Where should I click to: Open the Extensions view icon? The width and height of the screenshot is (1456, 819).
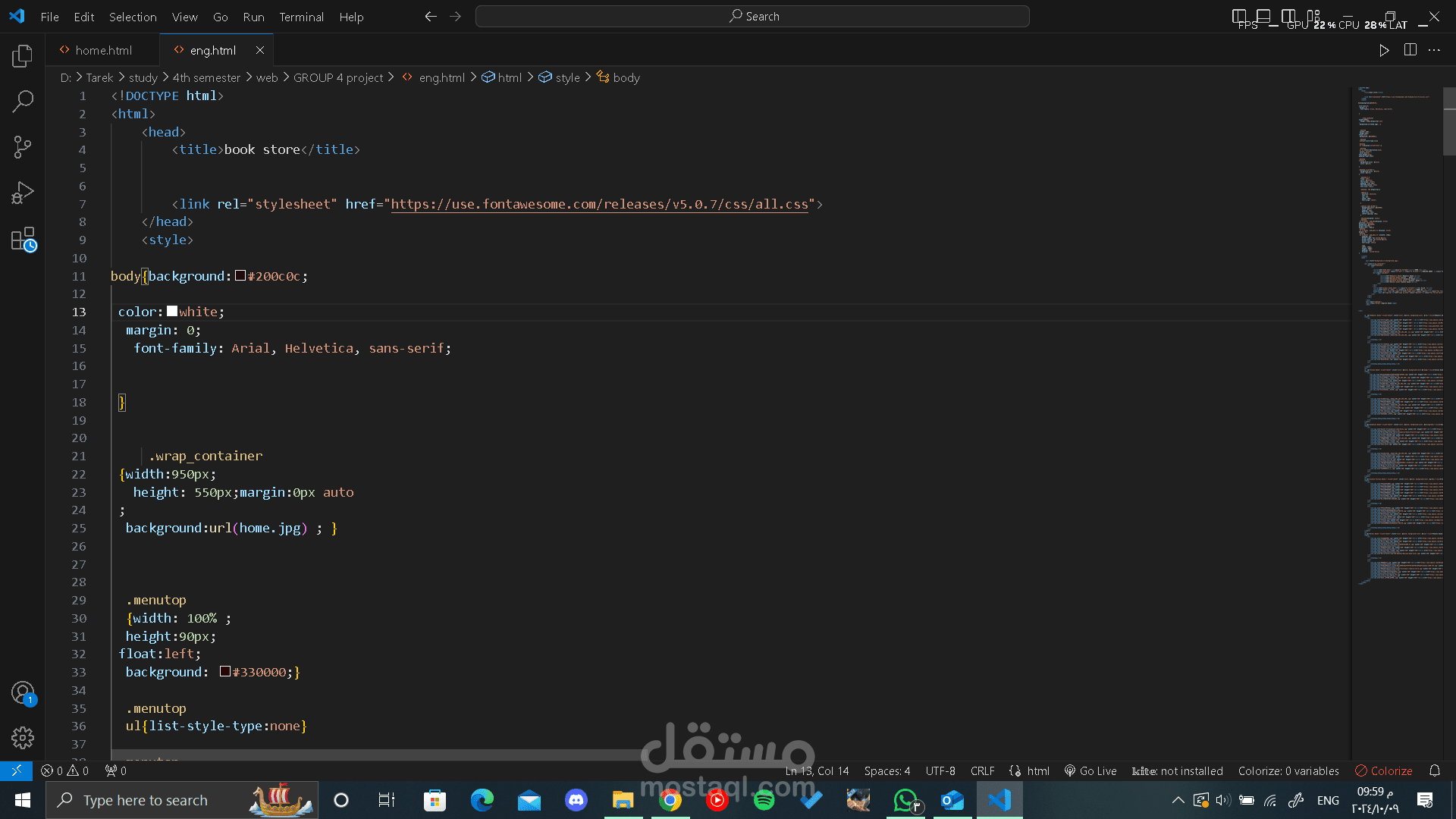[23, 240]
